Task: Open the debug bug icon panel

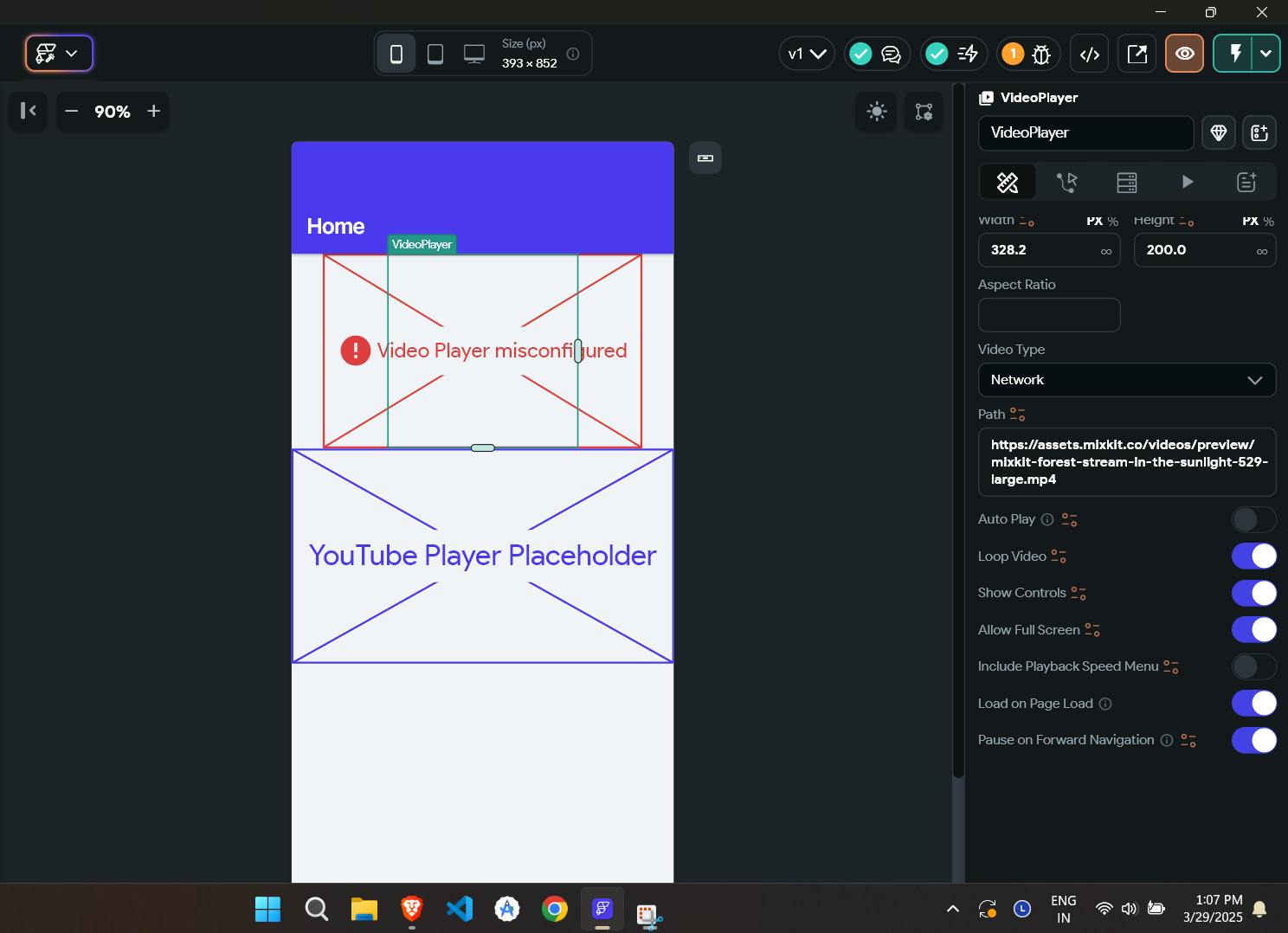Action: tap(1041, 55)
